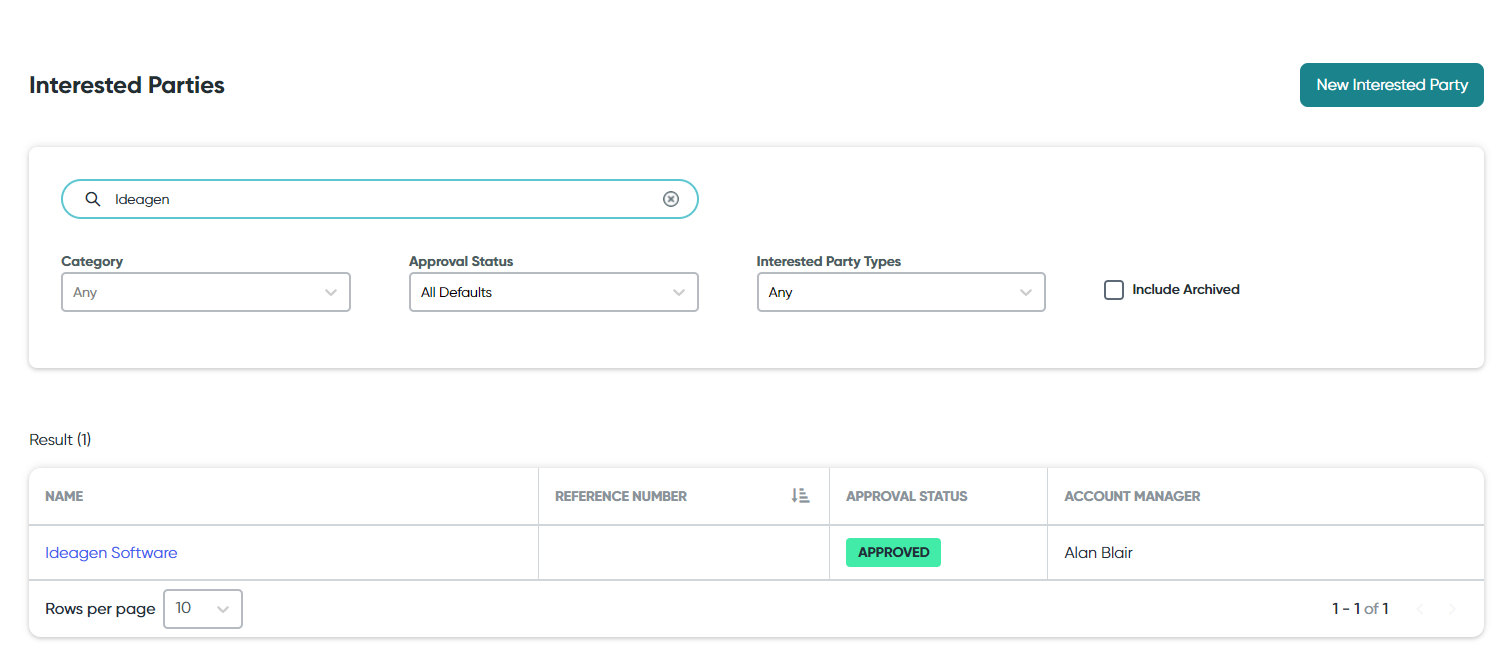Go to the next page arrow
The height and width of the screenshot is (649, 1502).
1453,608
